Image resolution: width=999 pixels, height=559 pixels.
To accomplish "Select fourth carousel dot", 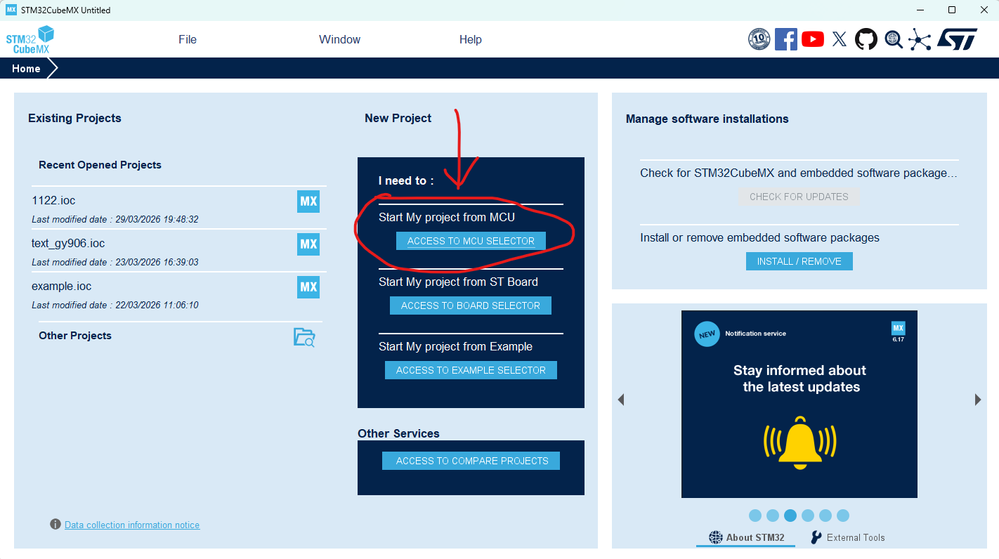I will pos(808,515).
